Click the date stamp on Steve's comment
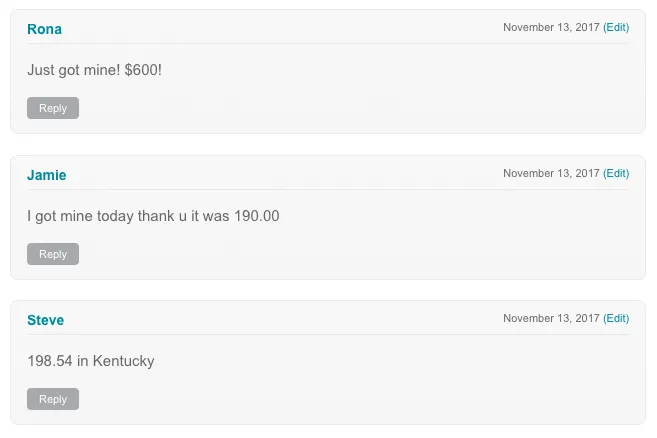 coord(551,318)
